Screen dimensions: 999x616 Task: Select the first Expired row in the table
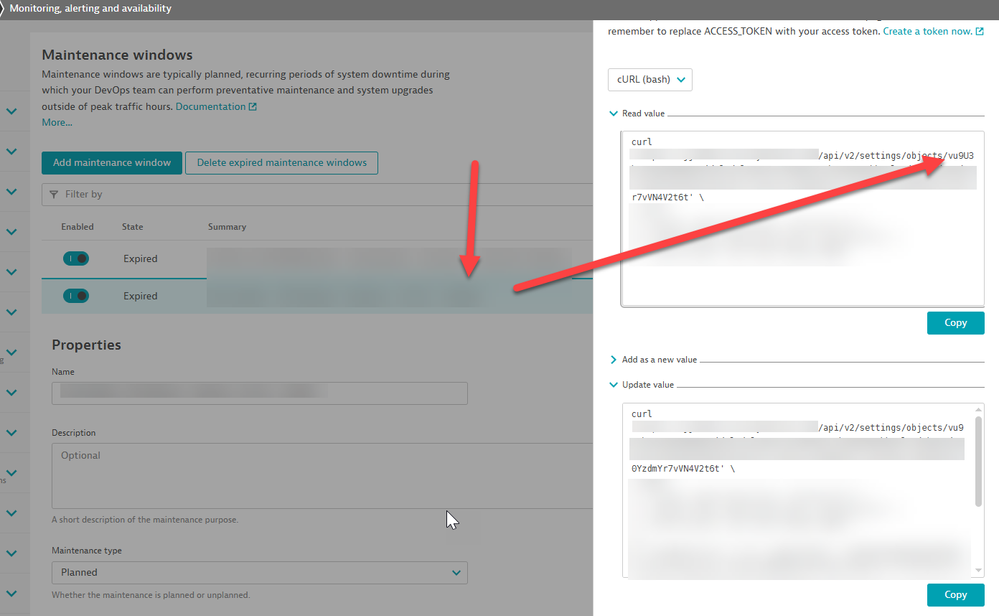[140, 259]
